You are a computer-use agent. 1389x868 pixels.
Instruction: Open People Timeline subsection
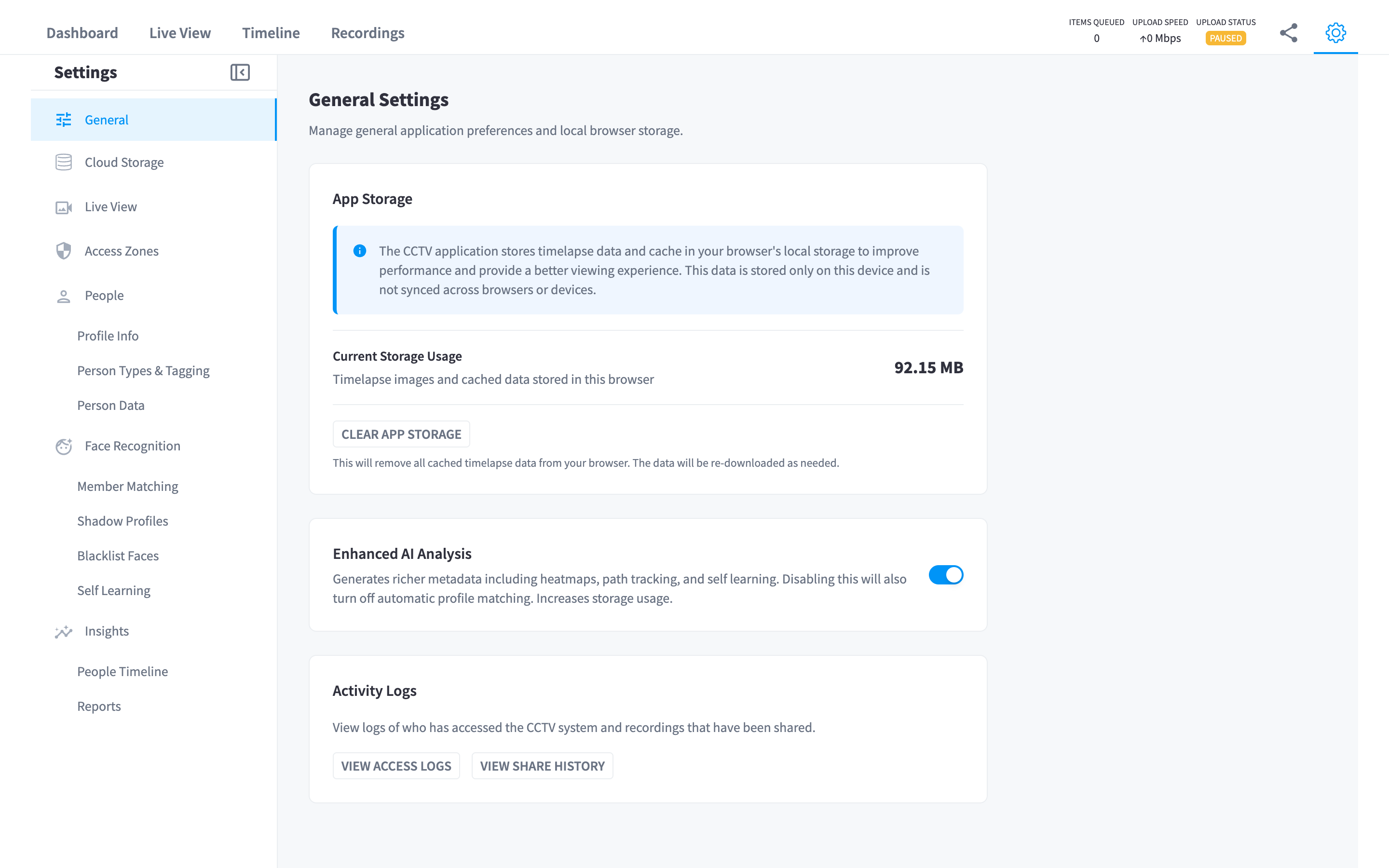(x=123, y=672)
